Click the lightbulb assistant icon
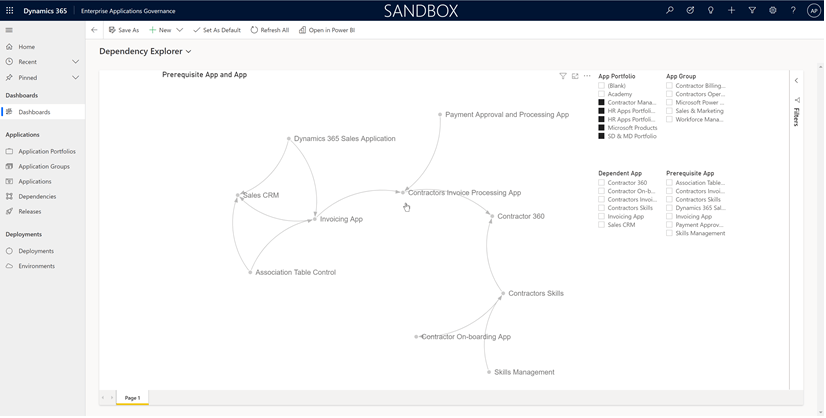826x418 pixels. (711, 10)
